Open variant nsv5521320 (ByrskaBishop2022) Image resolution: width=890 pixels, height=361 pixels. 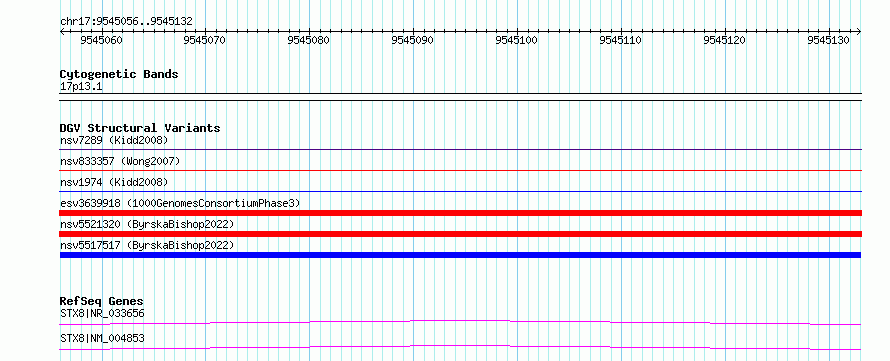(x=147, y=224)
